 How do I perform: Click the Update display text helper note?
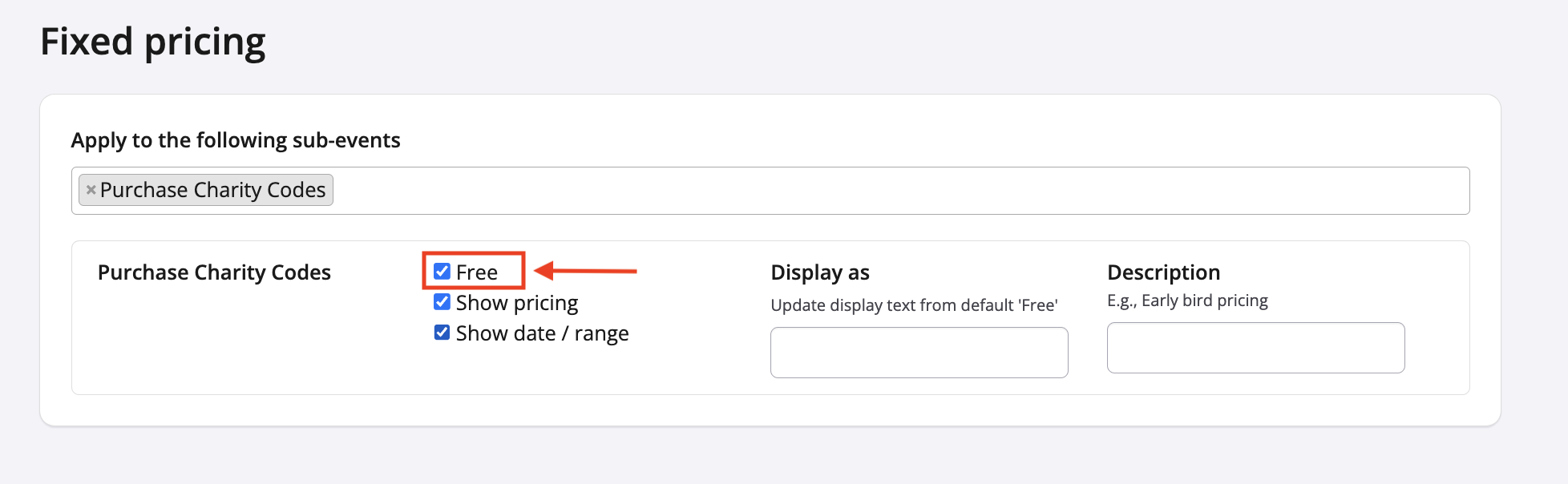pos(914,305)
